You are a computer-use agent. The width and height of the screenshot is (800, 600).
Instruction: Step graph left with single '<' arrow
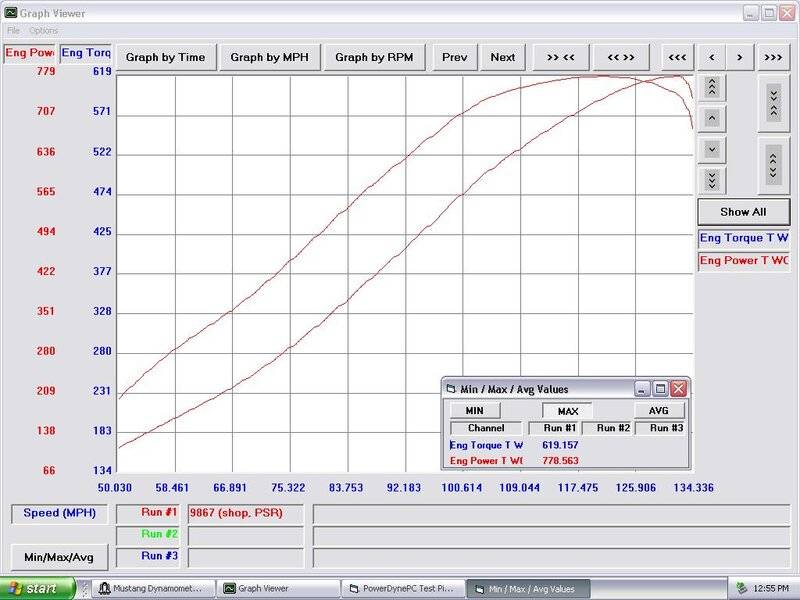pos(710,57)
